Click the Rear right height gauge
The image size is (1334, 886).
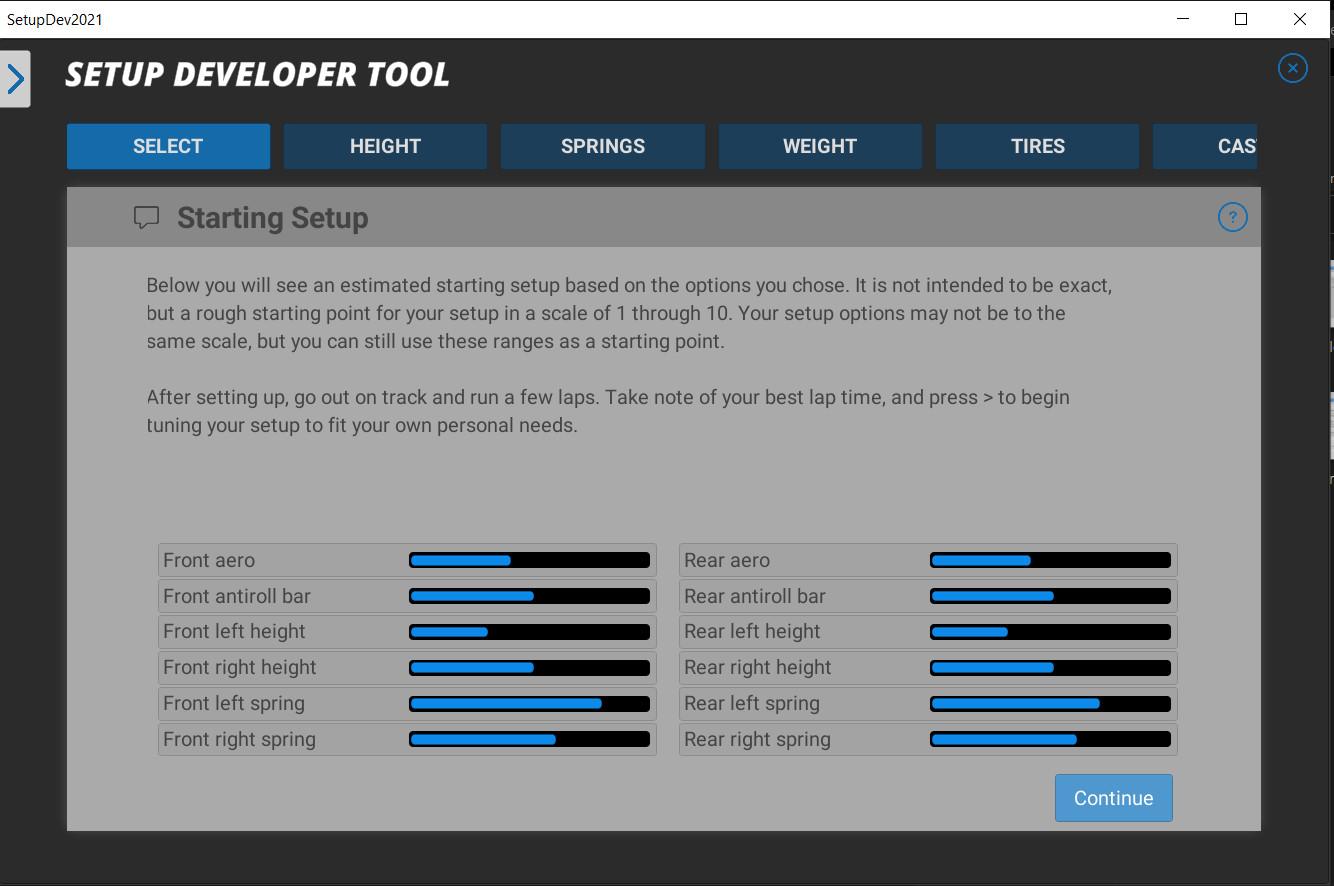[x=1050, y=667]
